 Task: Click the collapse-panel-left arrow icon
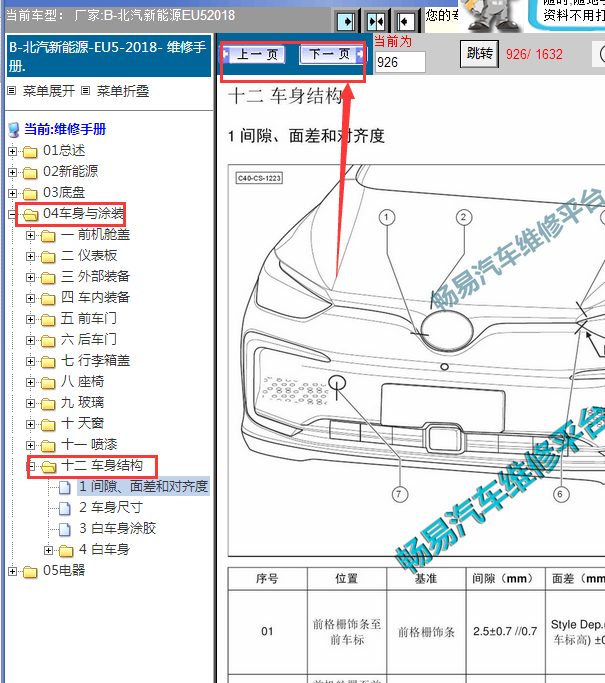pyautogui.click(x=406, y=21)
